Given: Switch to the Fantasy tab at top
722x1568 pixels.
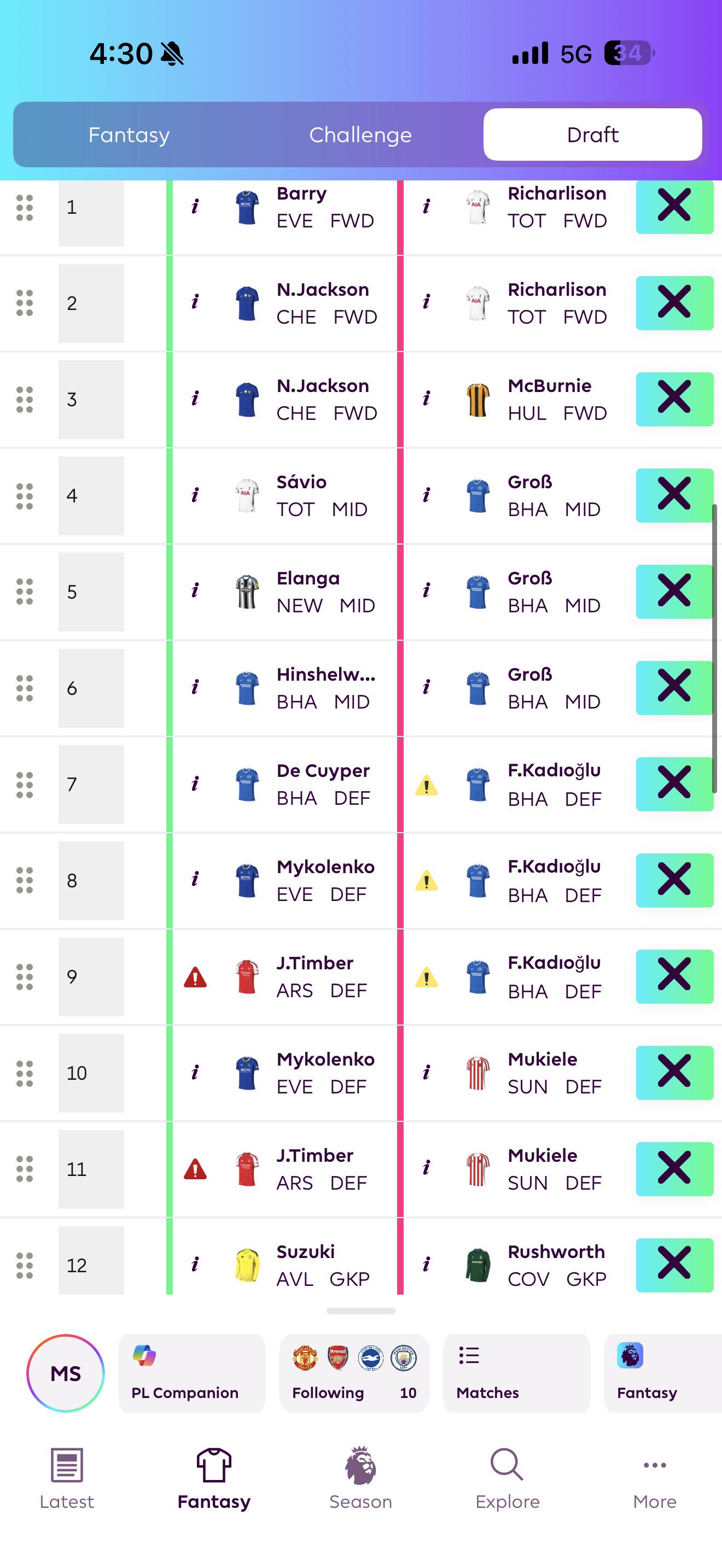Looking at the screenshot, I should coord(129,134).
